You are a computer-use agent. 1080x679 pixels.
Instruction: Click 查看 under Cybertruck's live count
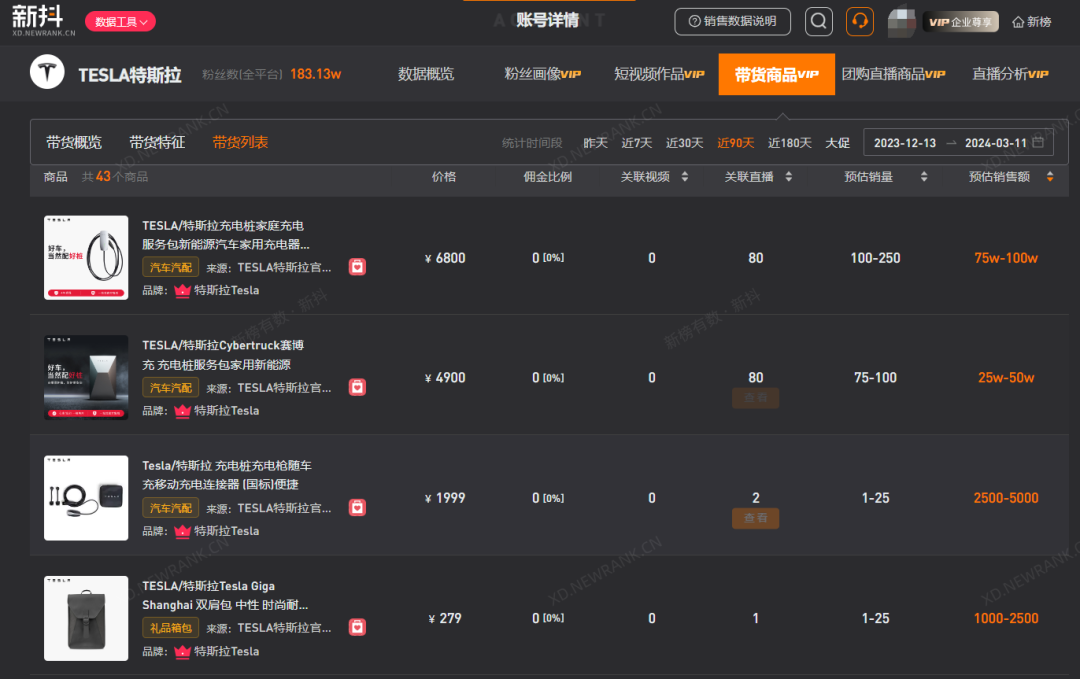click(x=755, y=398)
